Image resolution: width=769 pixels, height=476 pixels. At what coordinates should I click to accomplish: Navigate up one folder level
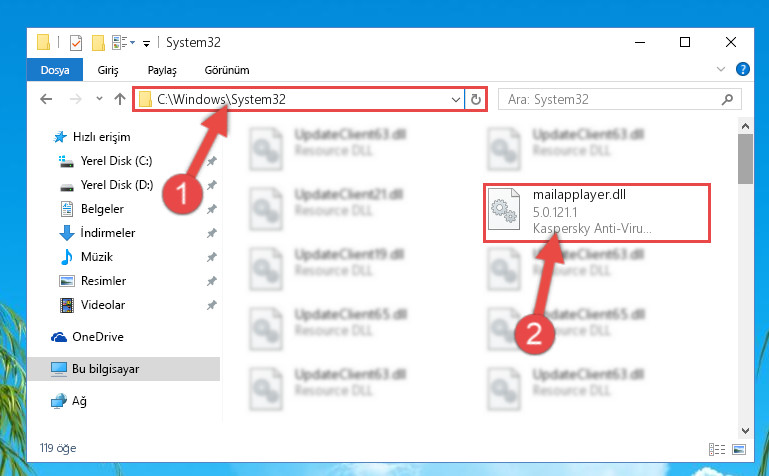120,99
